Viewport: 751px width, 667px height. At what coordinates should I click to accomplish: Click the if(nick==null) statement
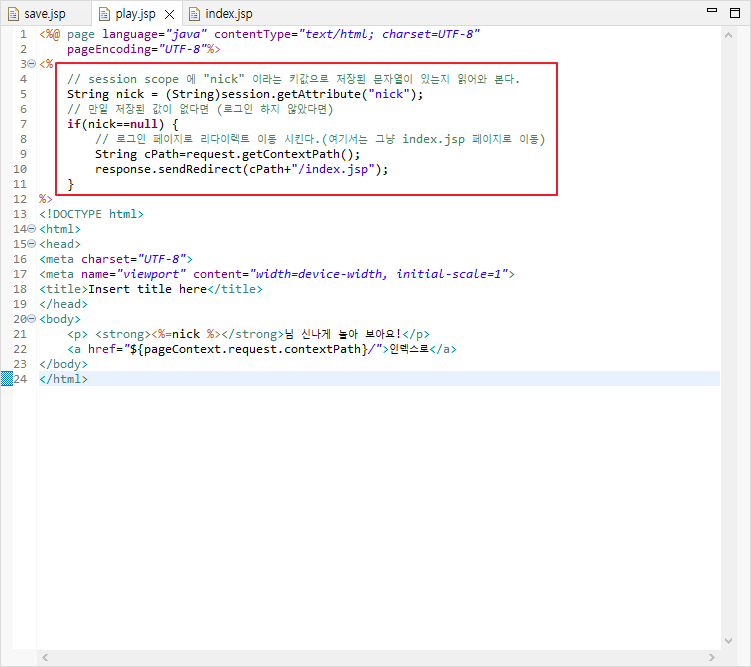coord(123,124)
